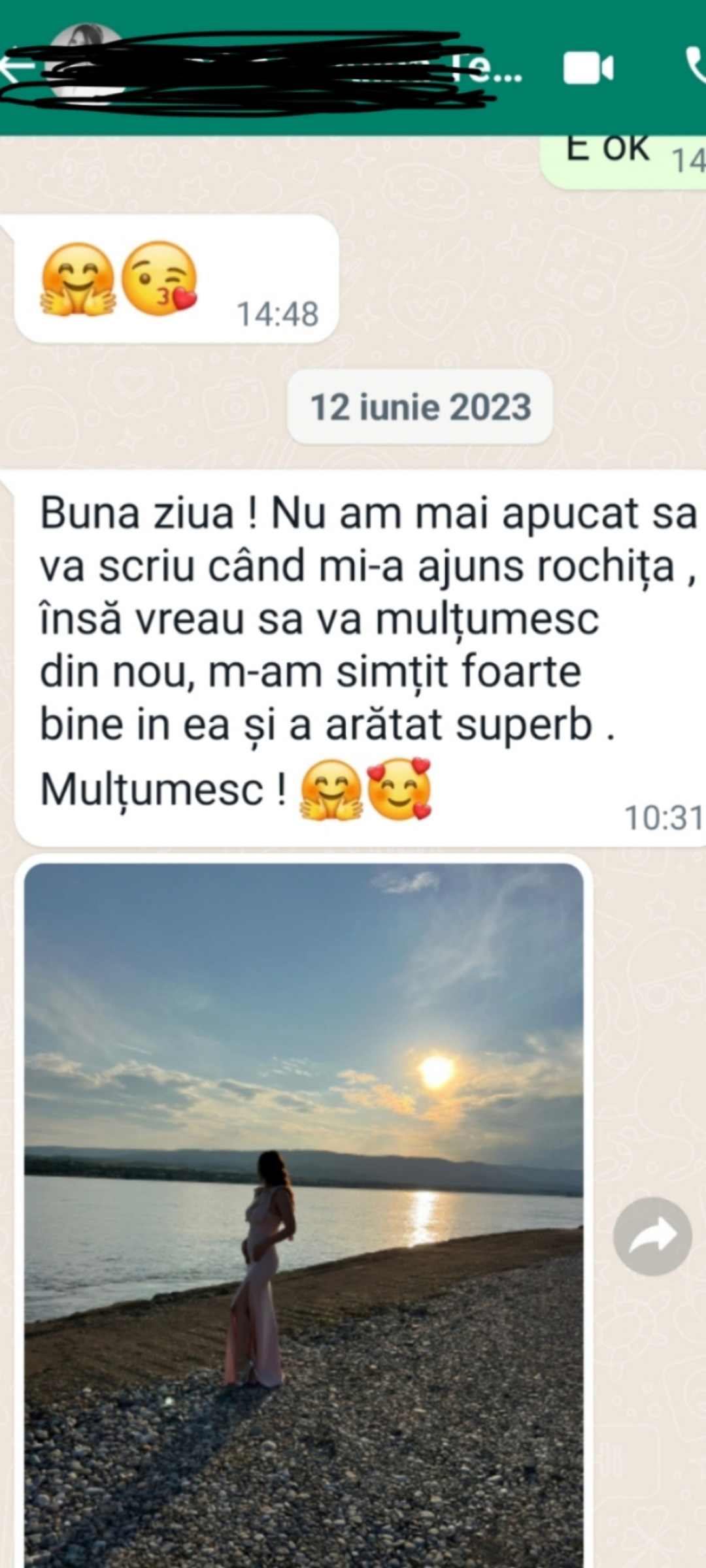Start a video call with camera icon

(x=588, y=69)
